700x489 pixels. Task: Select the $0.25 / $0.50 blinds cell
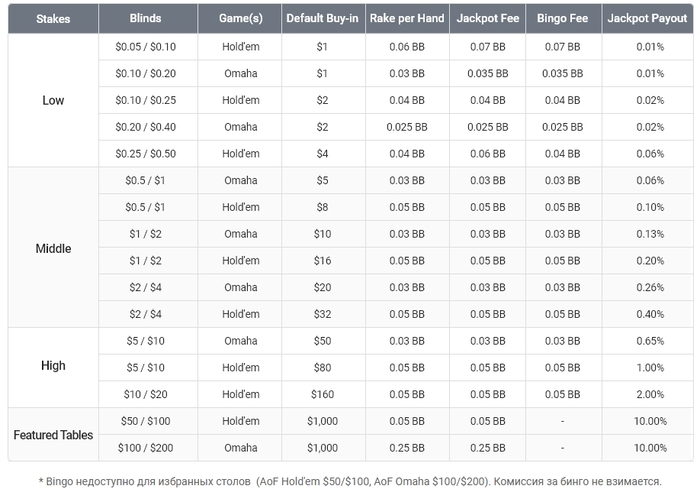[x=145, y=154]
